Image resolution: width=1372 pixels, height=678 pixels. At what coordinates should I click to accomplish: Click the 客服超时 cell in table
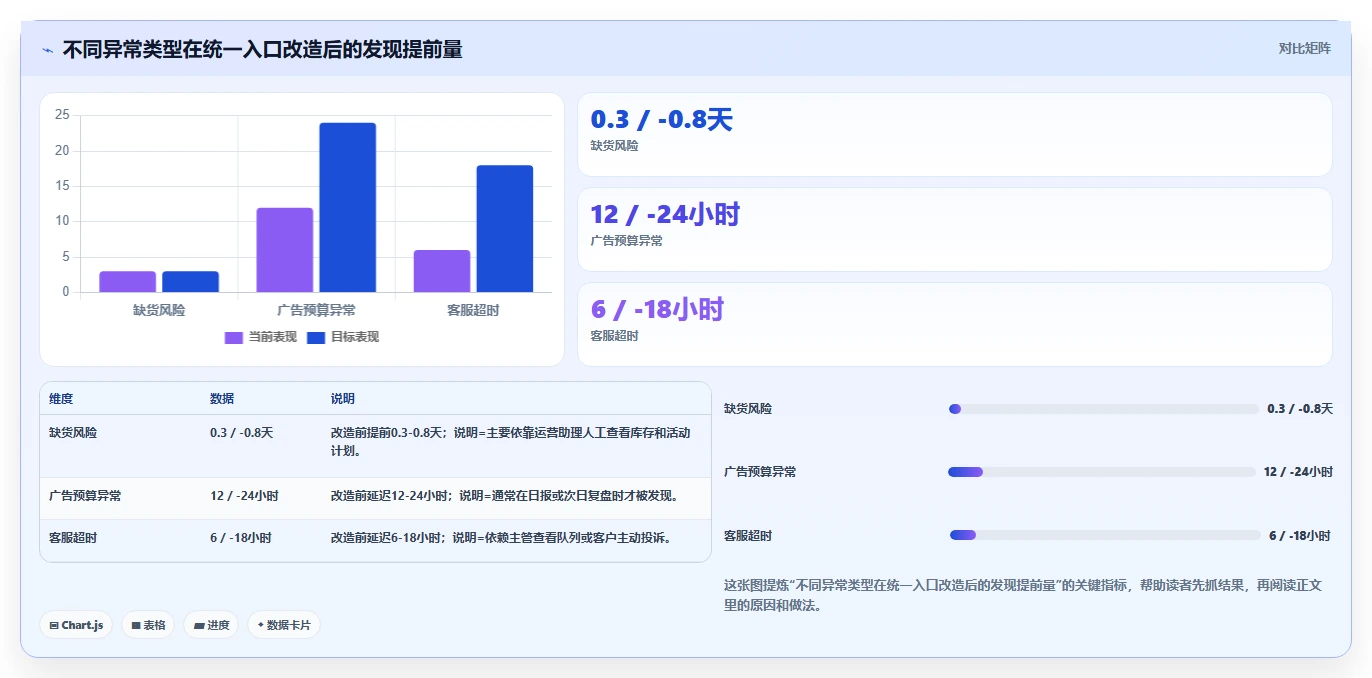(x=73, y=537)
